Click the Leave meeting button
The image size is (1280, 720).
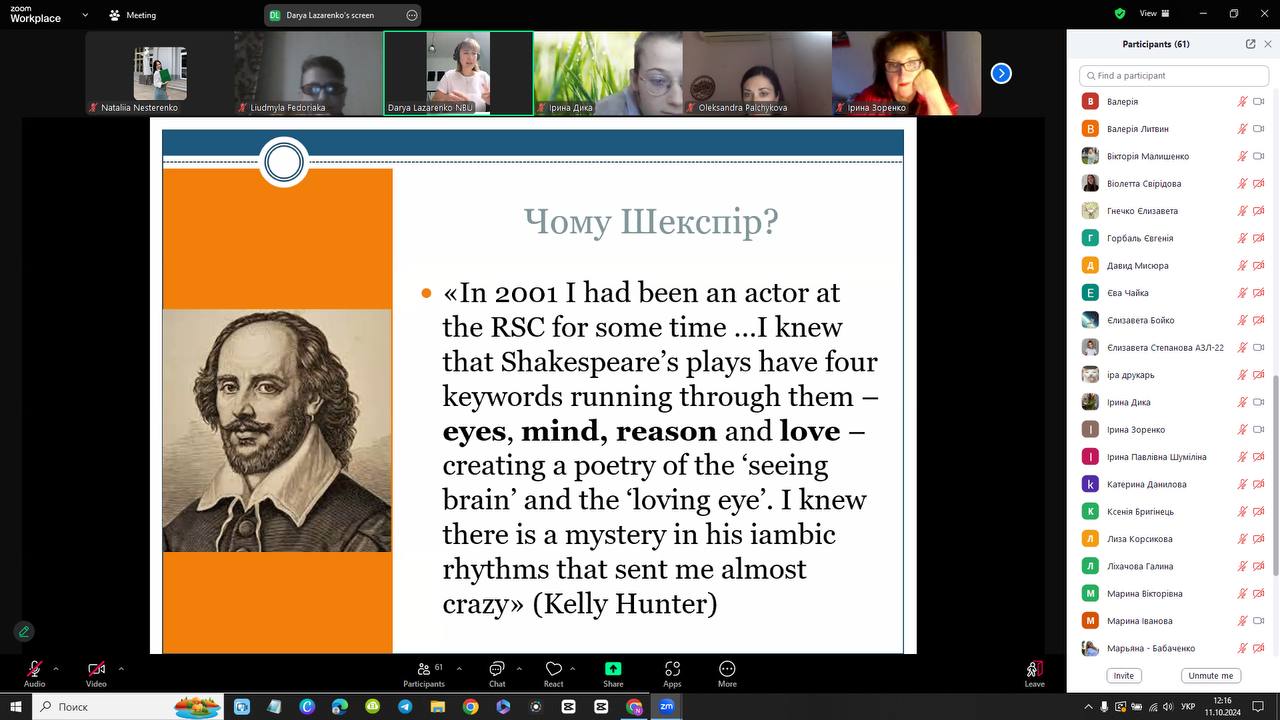(1034, 673)
